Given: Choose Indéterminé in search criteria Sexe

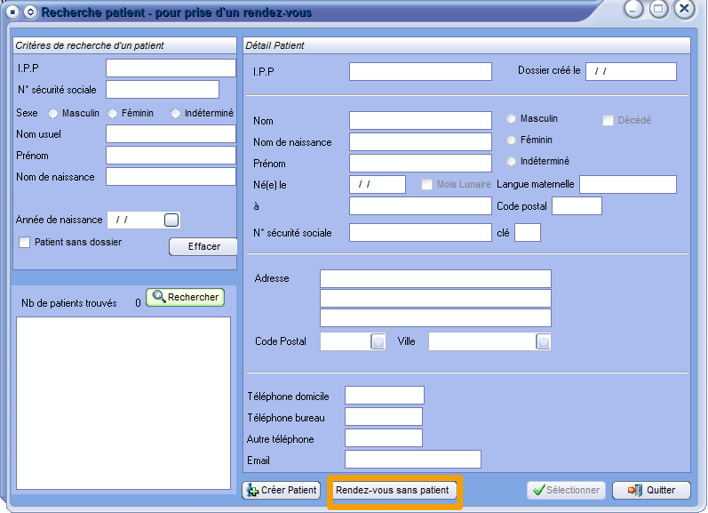Looking at the screenshot, I should [176, 113].
